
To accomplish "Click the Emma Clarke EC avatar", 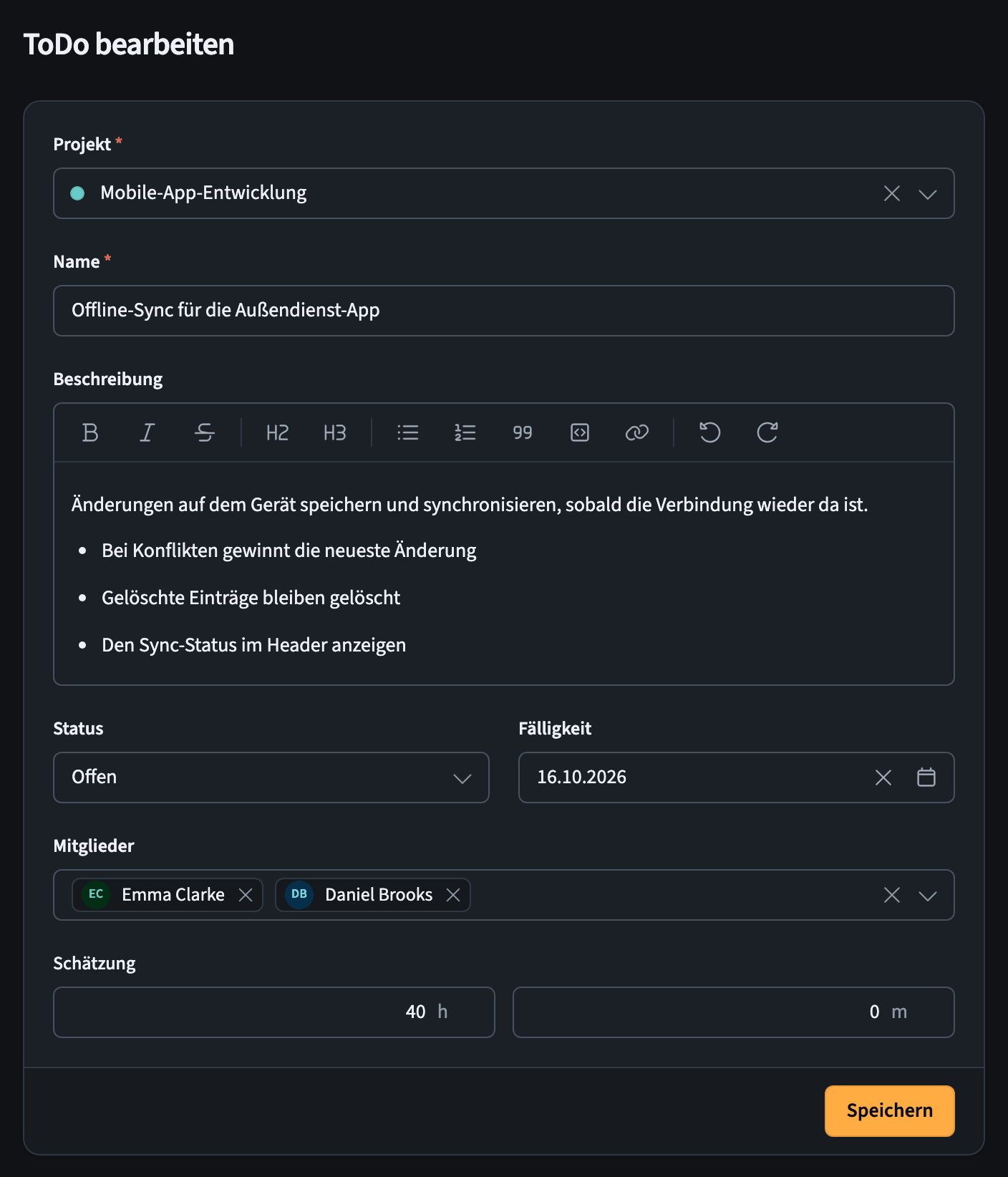I will coord(96,895).
